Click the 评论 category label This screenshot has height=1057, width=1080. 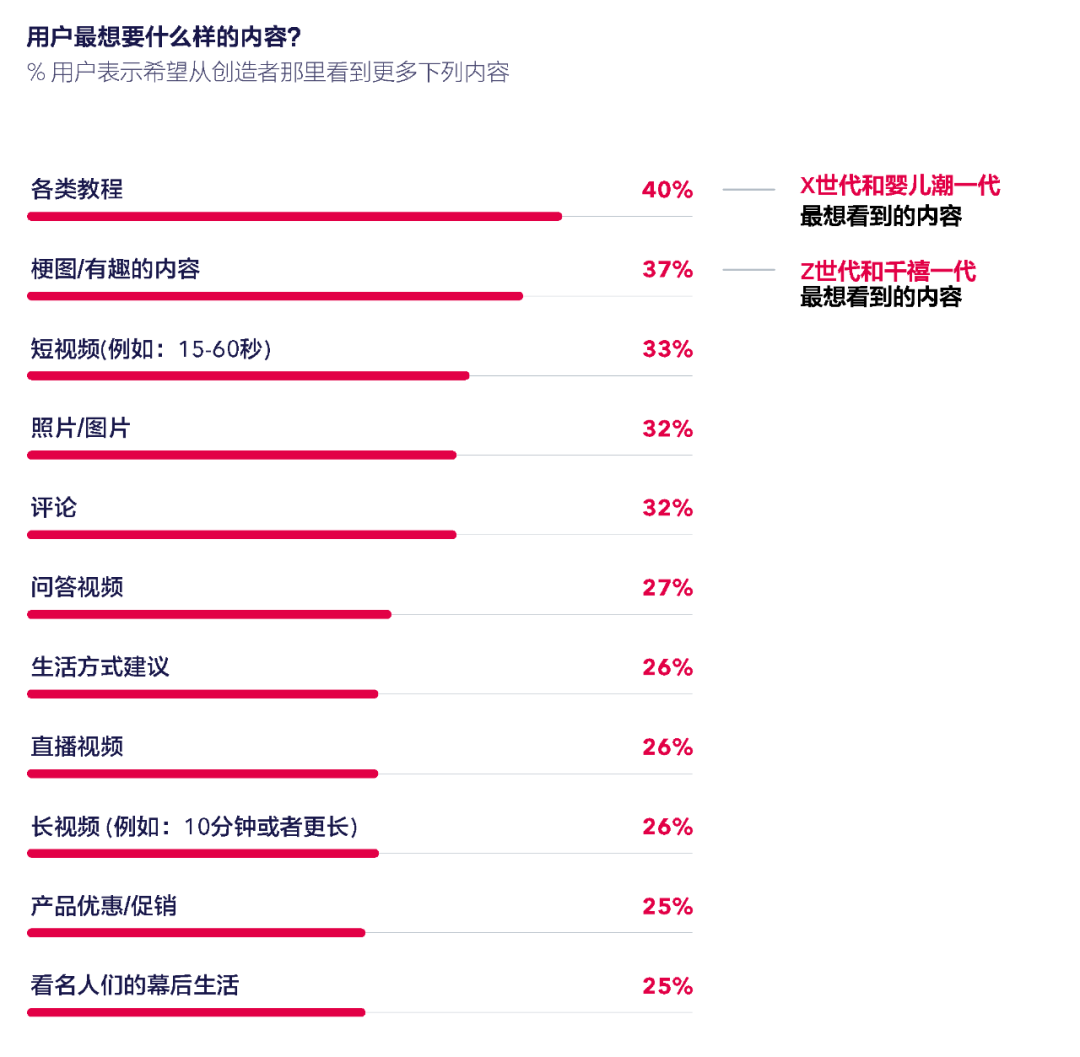pyautogui.click(x=54, y=508)
